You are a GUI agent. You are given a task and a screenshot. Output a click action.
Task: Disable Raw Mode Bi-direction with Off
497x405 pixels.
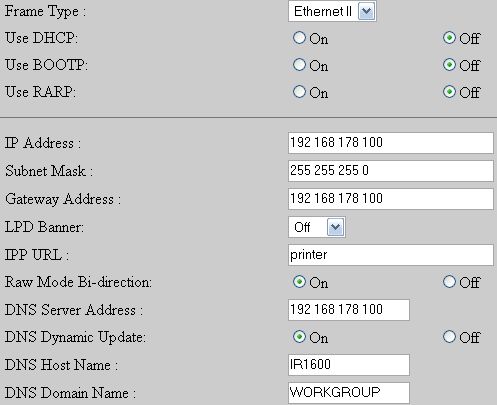(x=449, y=282)
